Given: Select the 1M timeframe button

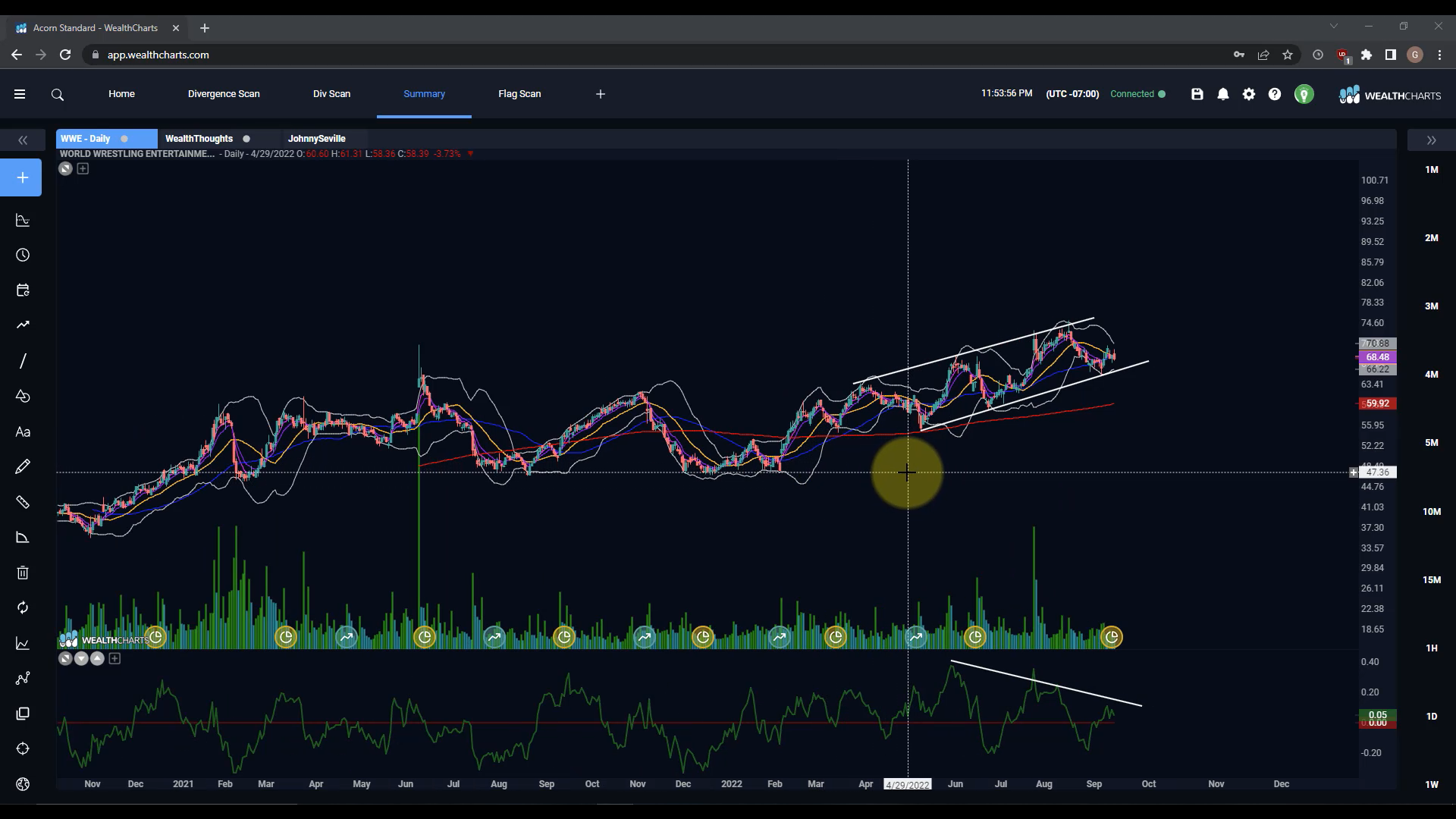Looking at the screenshot, I should click(x=1432, y=170).
